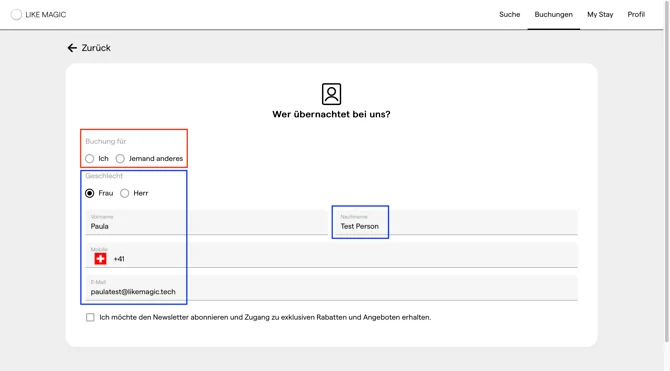
Task: Click the "Geschlecht" label
Action: (104, 176)
